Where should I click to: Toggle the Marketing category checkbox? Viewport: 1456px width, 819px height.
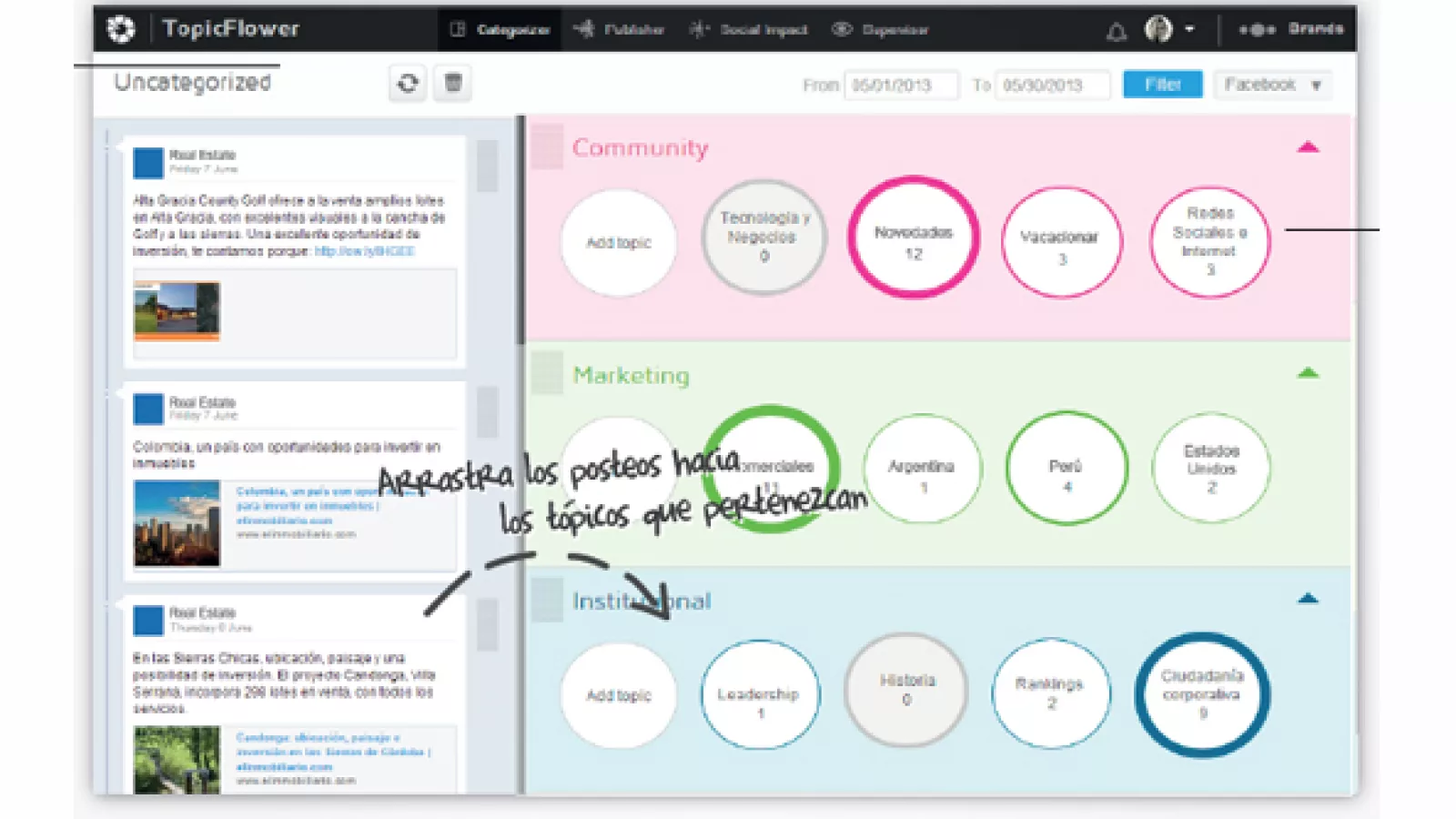point(547,374)
